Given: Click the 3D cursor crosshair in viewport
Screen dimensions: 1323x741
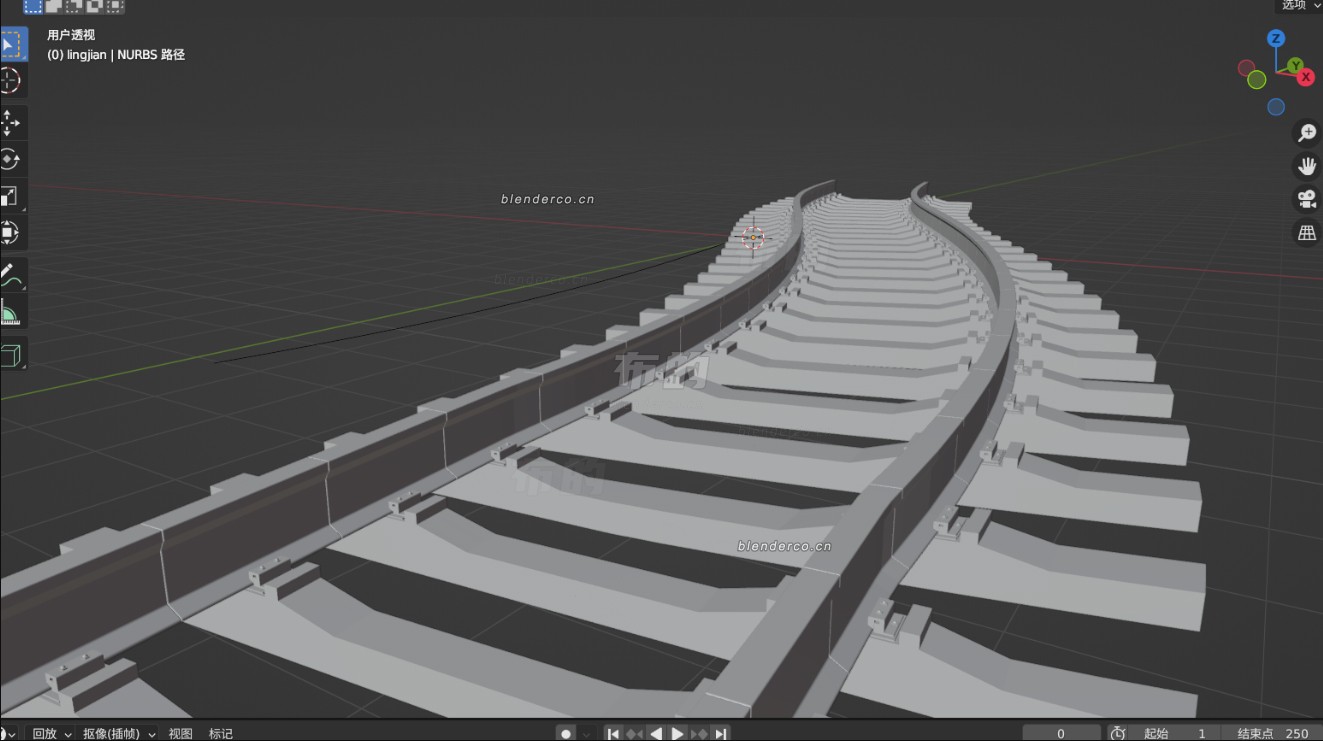Looking at the screenshot, I should [x=753, y=238].
